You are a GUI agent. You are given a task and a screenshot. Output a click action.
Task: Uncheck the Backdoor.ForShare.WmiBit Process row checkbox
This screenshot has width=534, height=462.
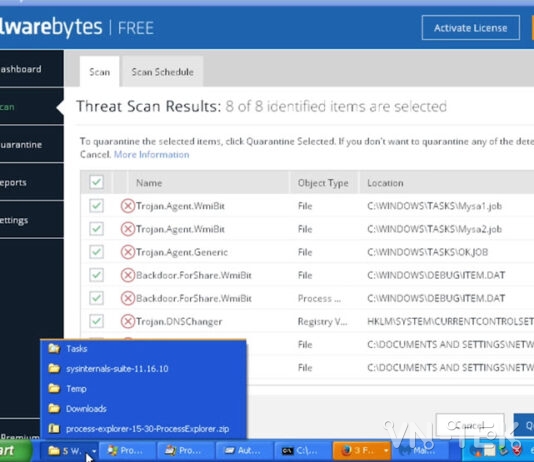96,298
